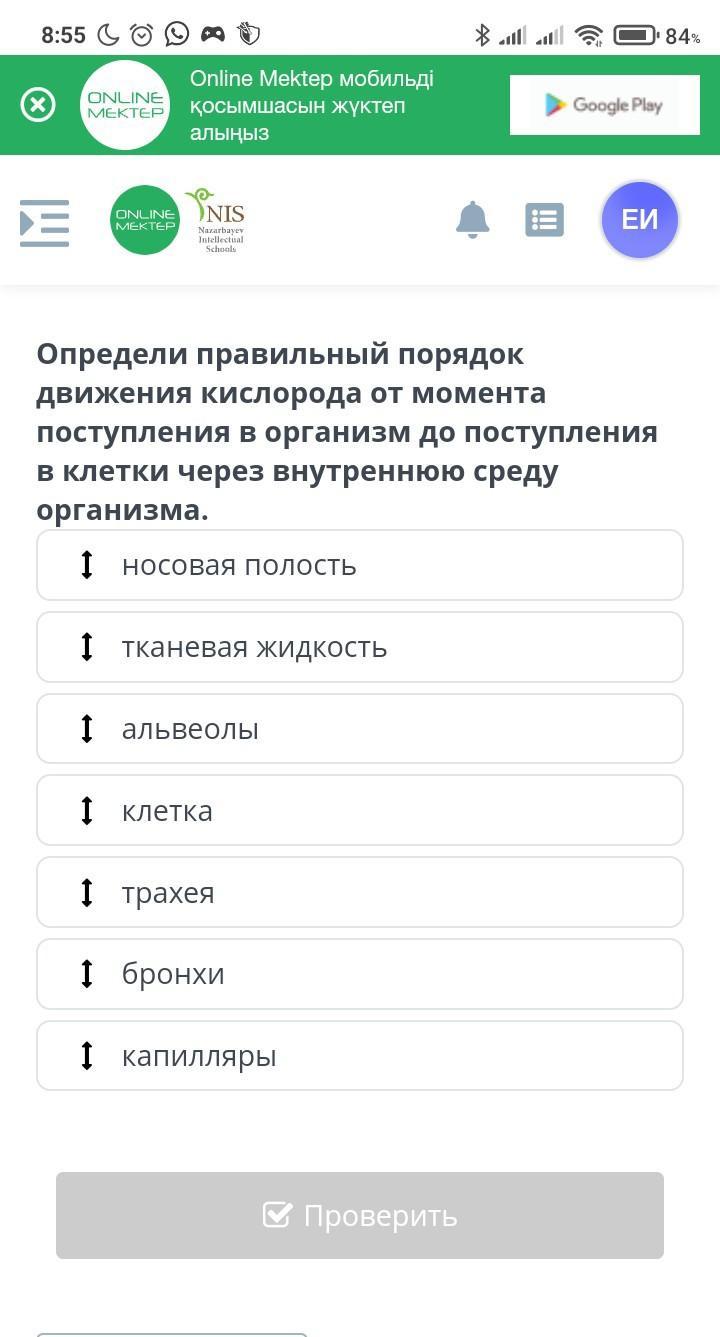
Task: Click drag handle for альвеолы
Action: coord(87,729)
